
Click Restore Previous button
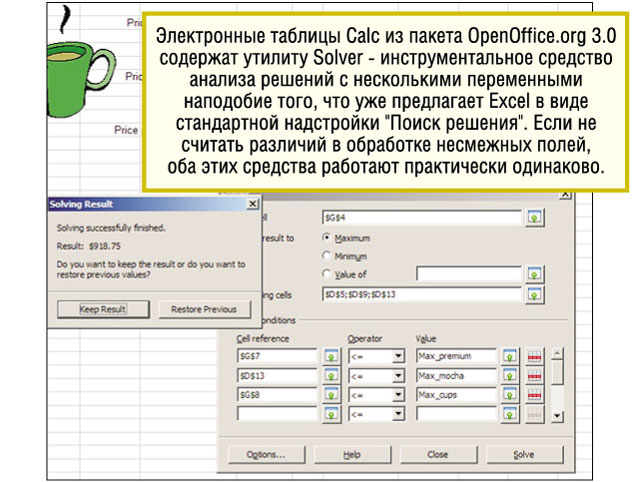[204, 309]
